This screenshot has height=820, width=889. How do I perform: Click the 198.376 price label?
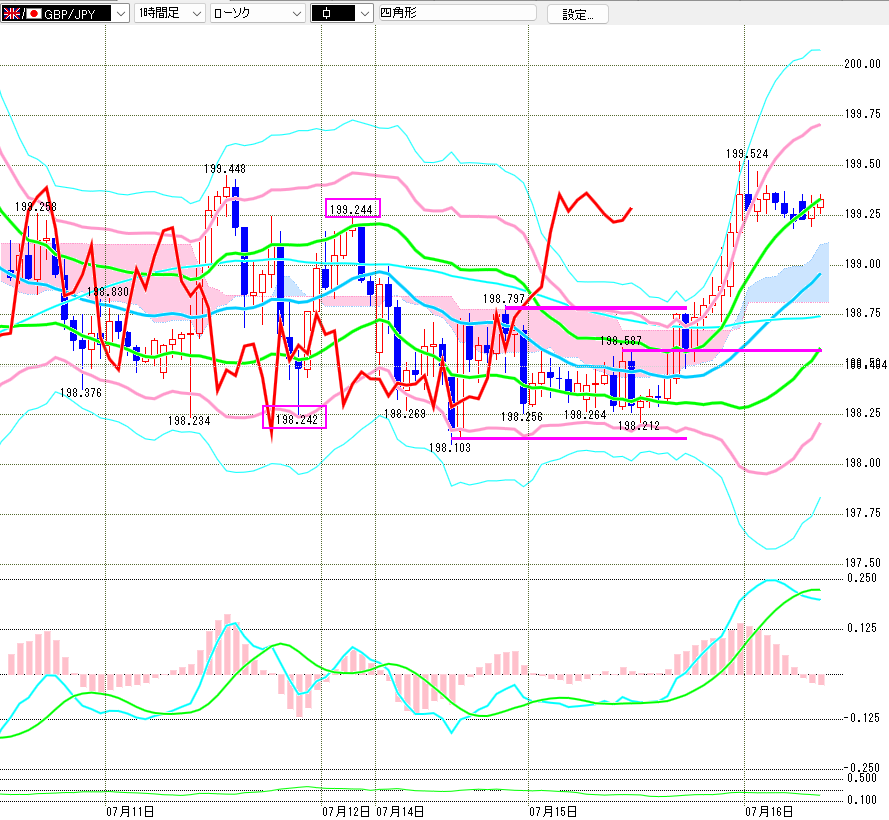[81, 392]
